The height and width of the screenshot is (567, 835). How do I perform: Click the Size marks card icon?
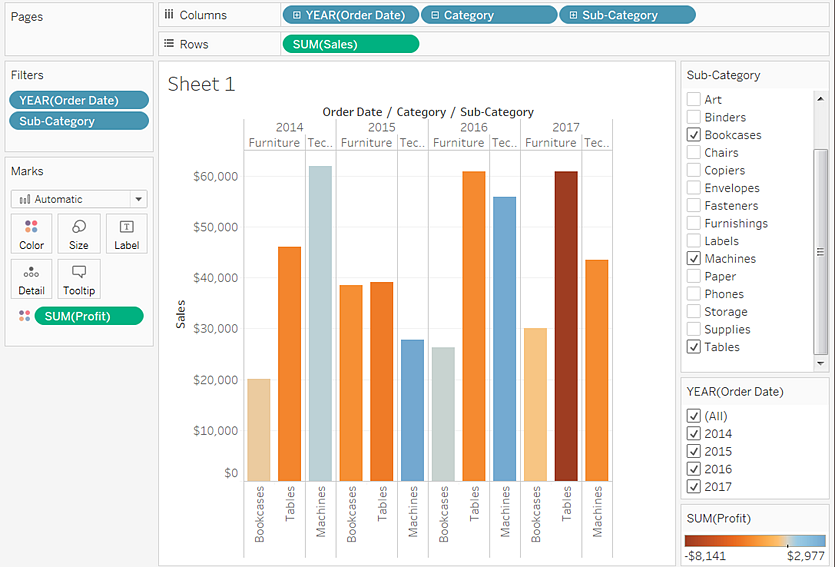(x=78, y=227)
